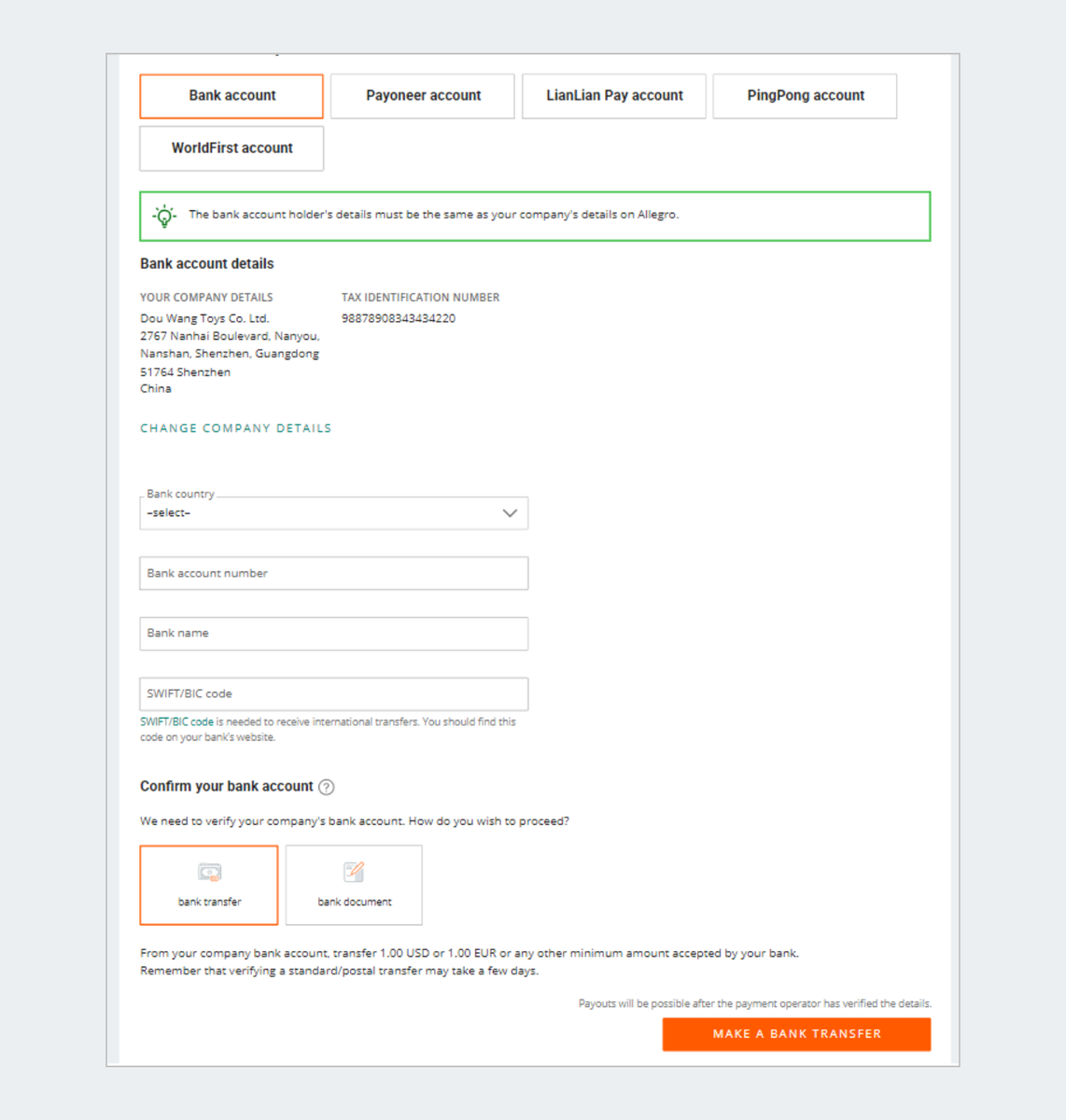Open the SWIFT/BIC code help link
The image size is (1066, 1120).
176,721
